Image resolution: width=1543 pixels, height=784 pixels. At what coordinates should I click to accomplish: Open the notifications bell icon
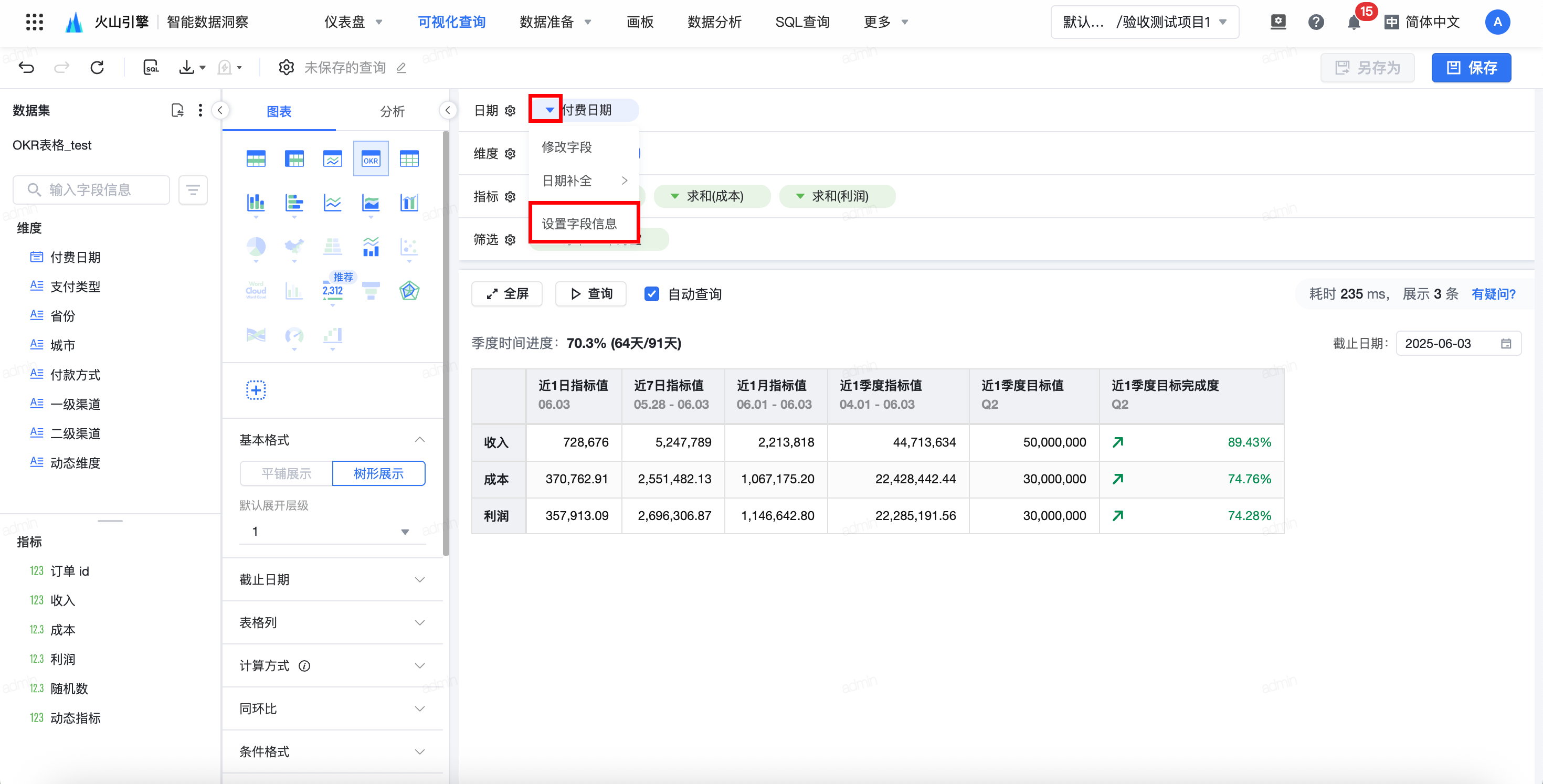point(1353,22)
